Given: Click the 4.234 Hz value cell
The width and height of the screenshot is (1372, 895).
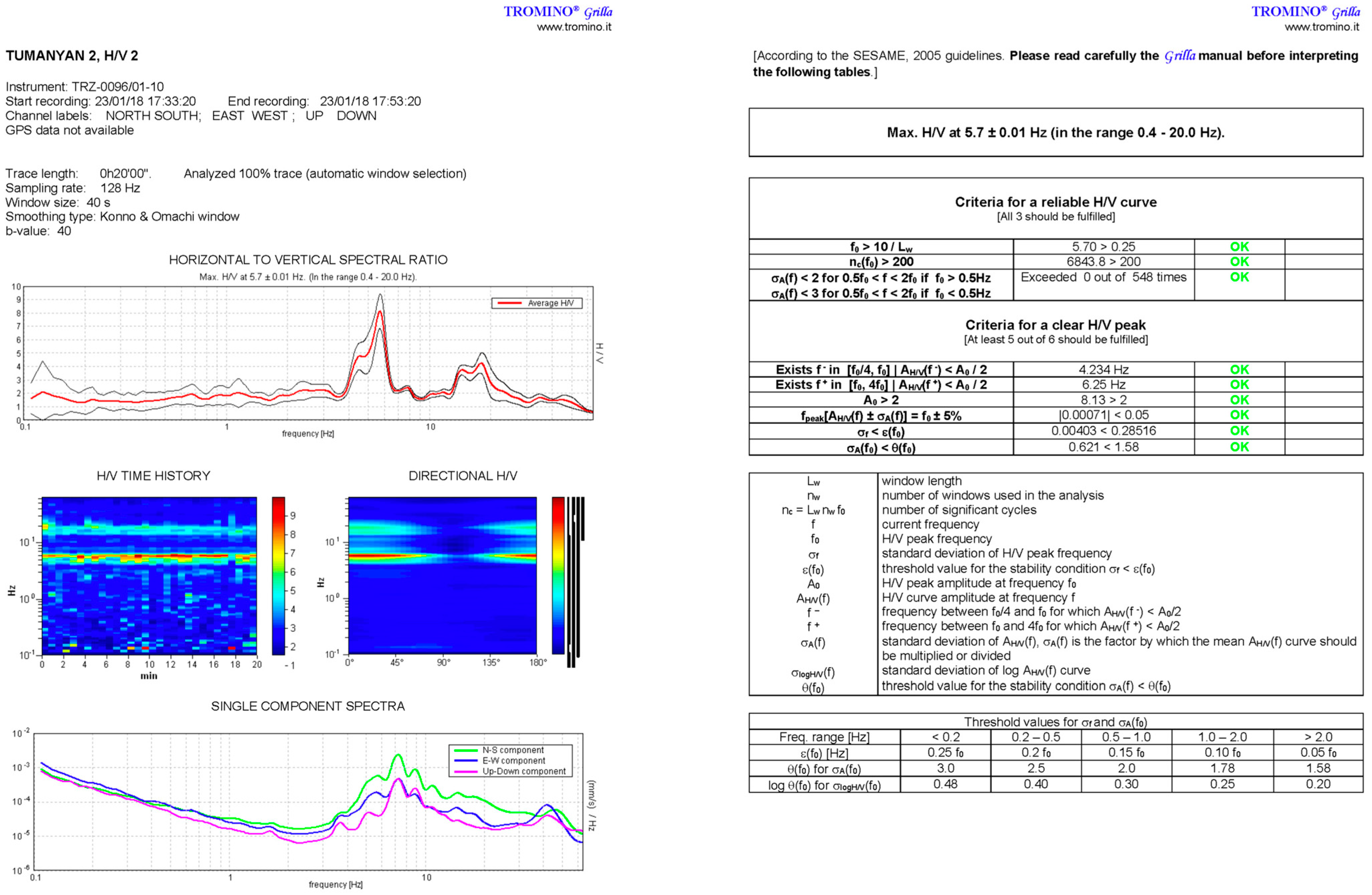Looking at the screenshot, I should tap(1103, 369).
